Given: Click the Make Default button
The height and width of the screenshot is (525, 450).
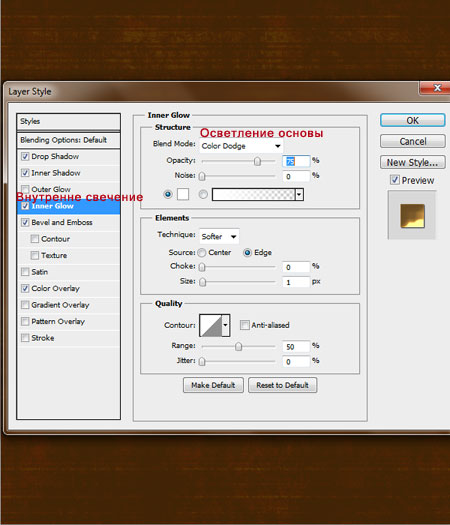Looking at the screenshot, I should (x=213, y=385).
